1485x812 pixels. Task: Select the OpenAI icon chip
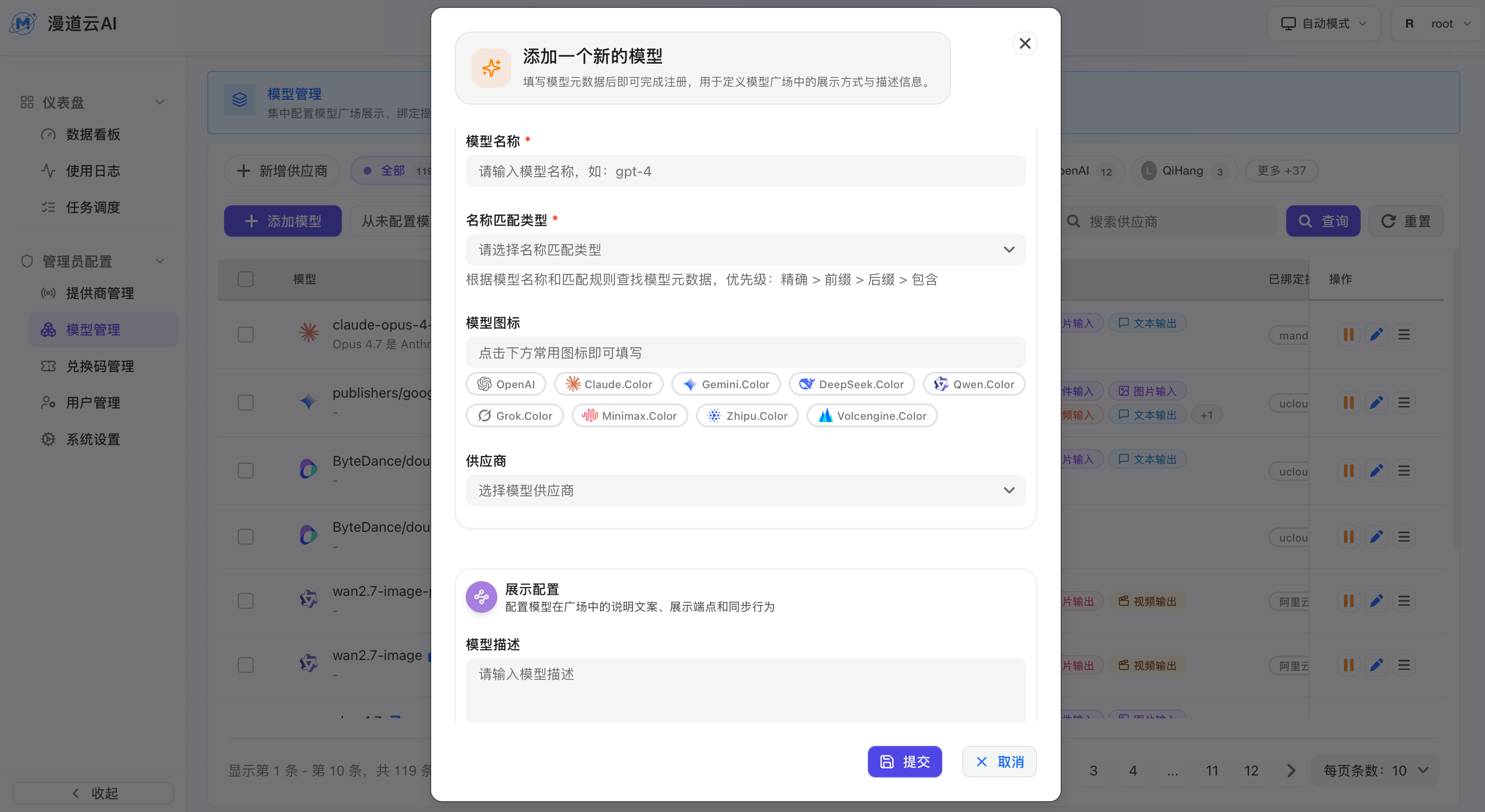pyautogui.click(x=506, y=384)
